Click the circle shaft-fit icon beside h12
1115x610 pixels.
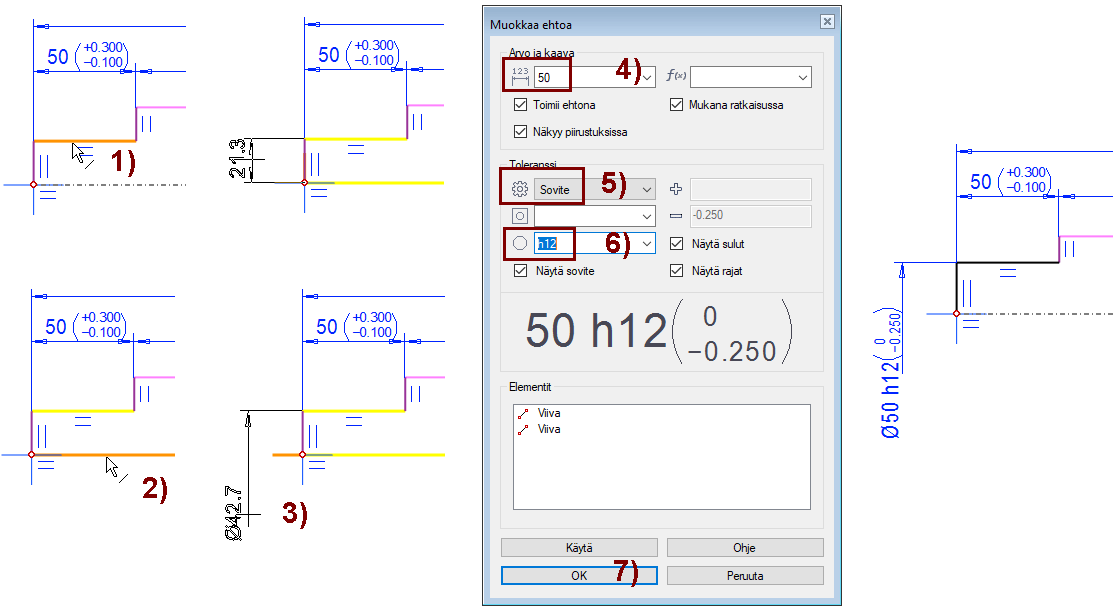[x=519, y=243]
